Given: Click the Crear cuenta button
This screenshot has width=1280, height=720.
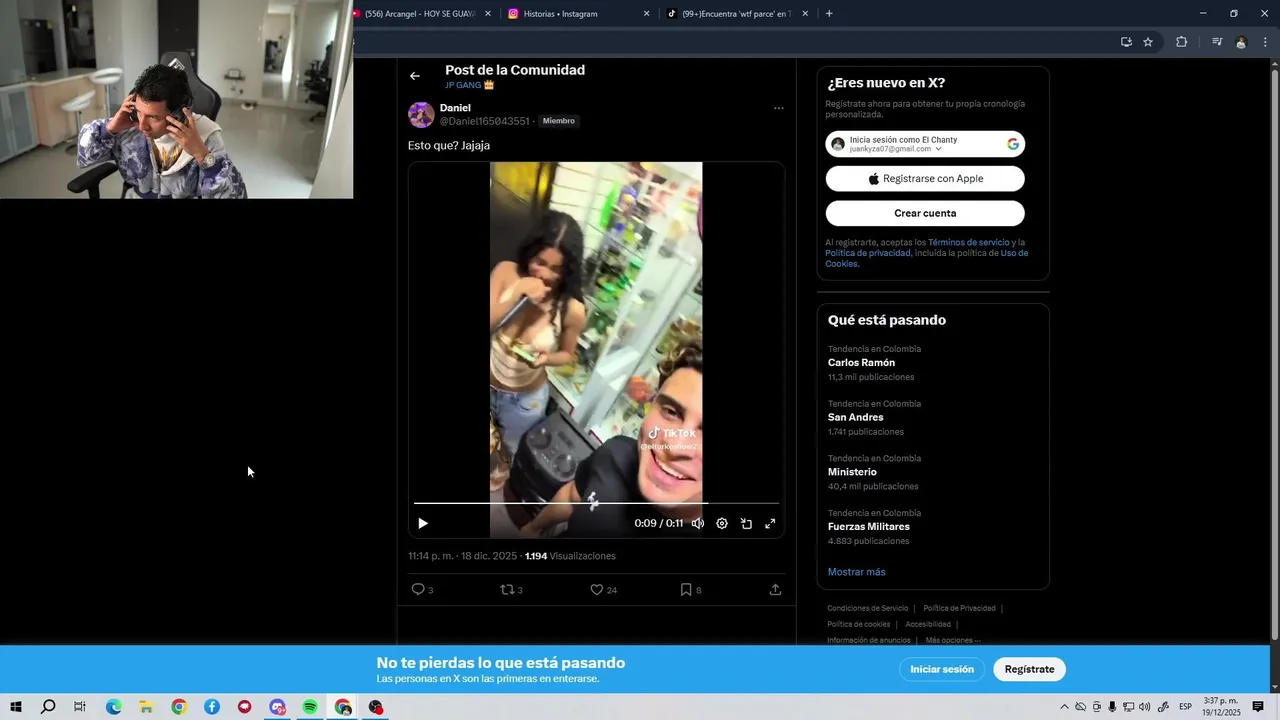Looking at the screenshot, I should pyautogui.click(x=925, y=213).
